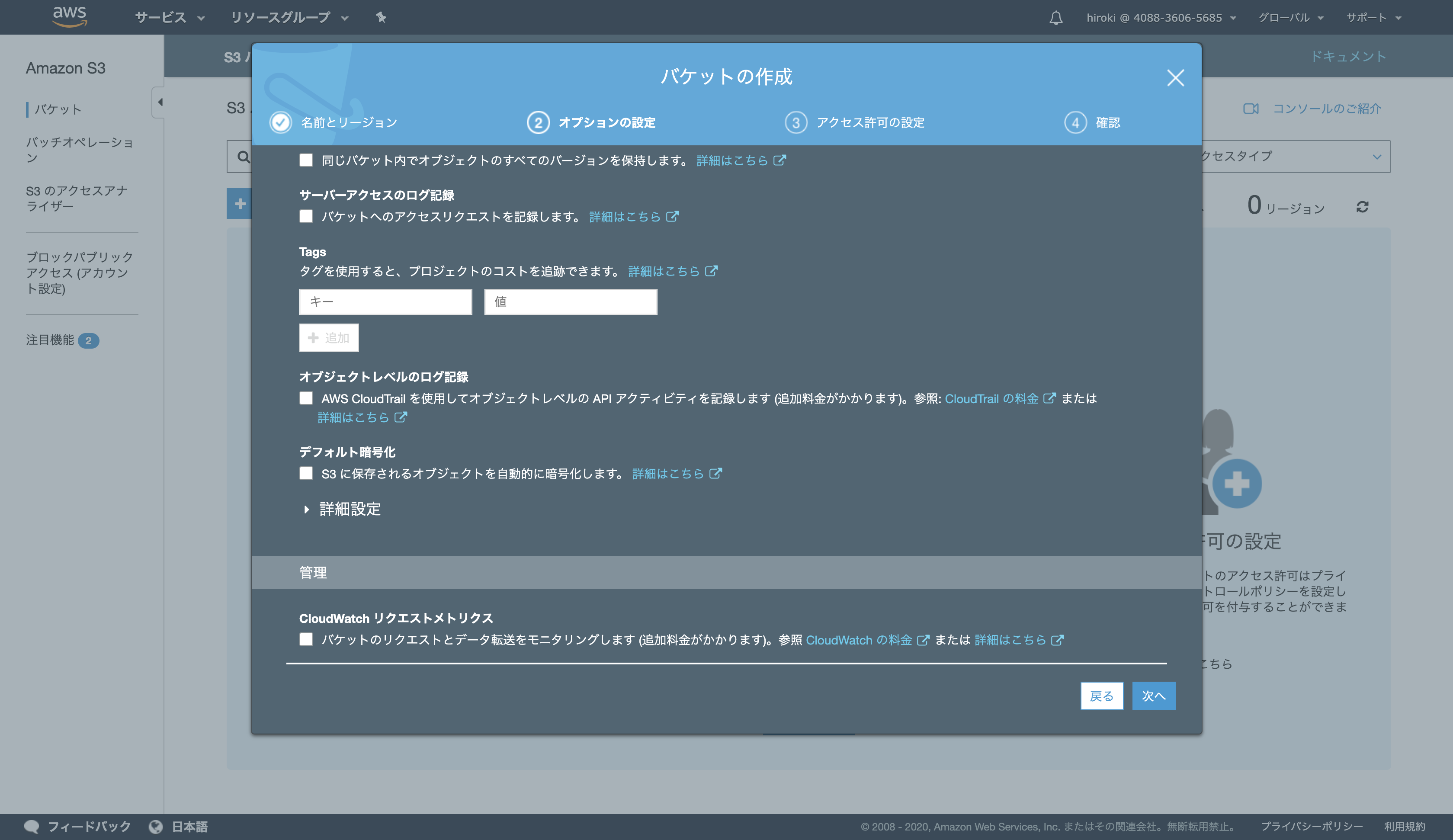This screenshot has width=1453, height=840.
Task: Click the refresh icon beside region count
Action: pyautogui.click(x=1362, y=207)
